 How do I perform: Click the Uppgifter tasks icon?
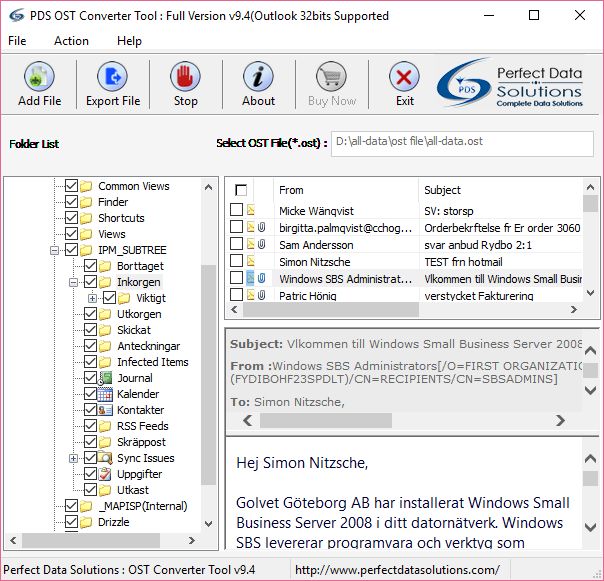click(105, 474)
